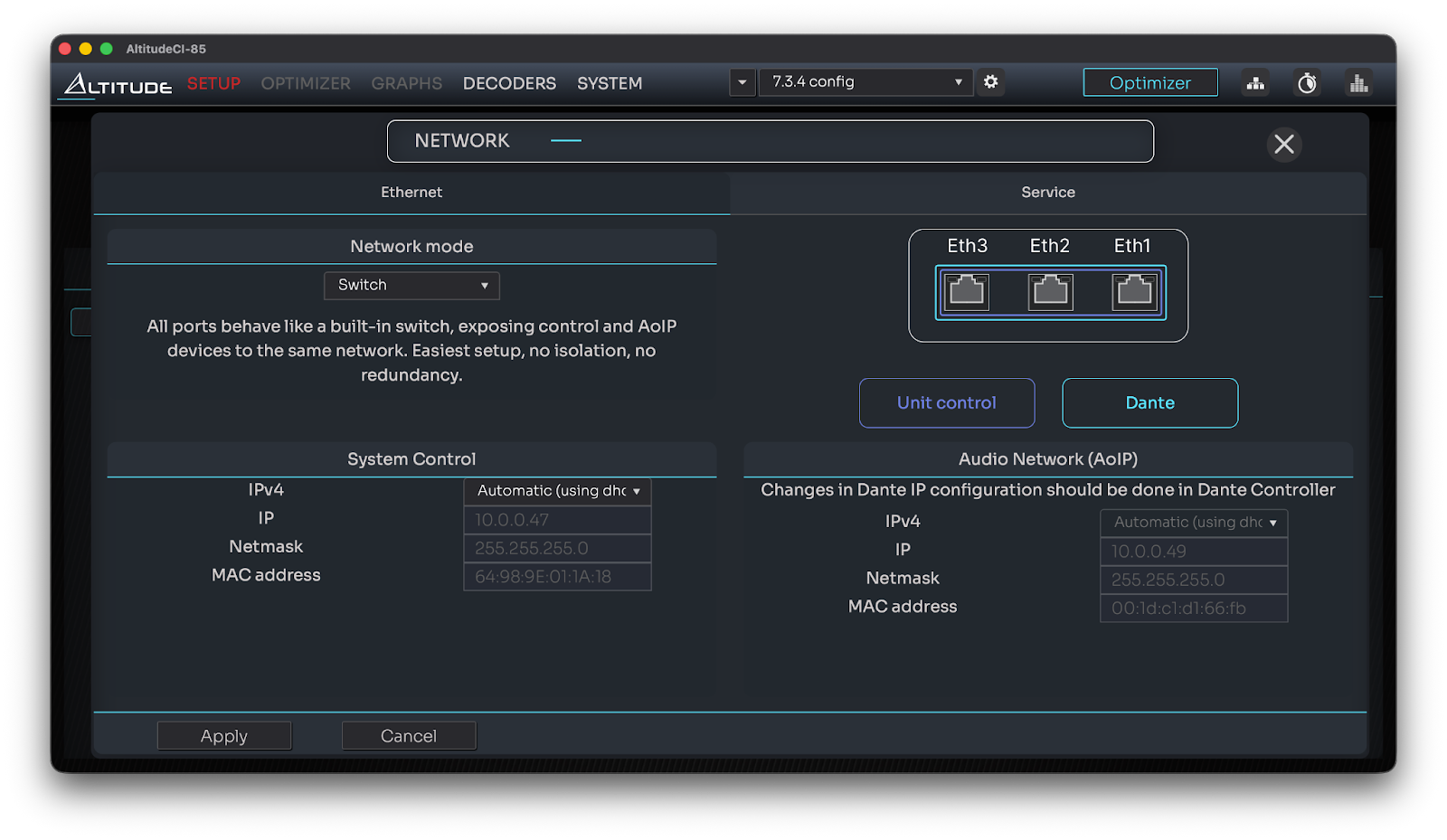This screenshot has height=840, width=1447.
Task: Open the network topology icon in toolbar
Action: point(1255,83)
